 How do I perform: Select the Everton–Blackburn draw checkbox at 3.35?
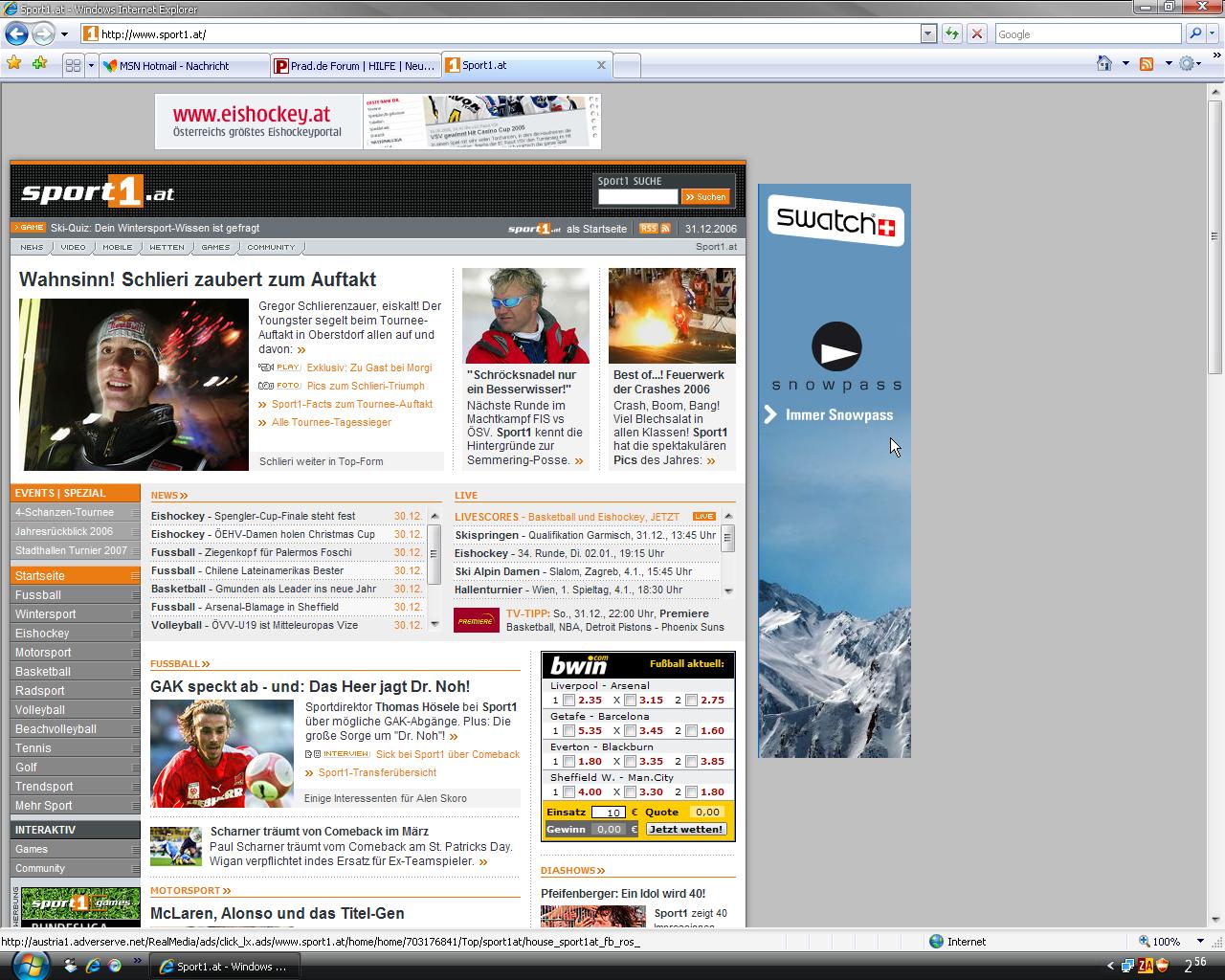[630, 762]
